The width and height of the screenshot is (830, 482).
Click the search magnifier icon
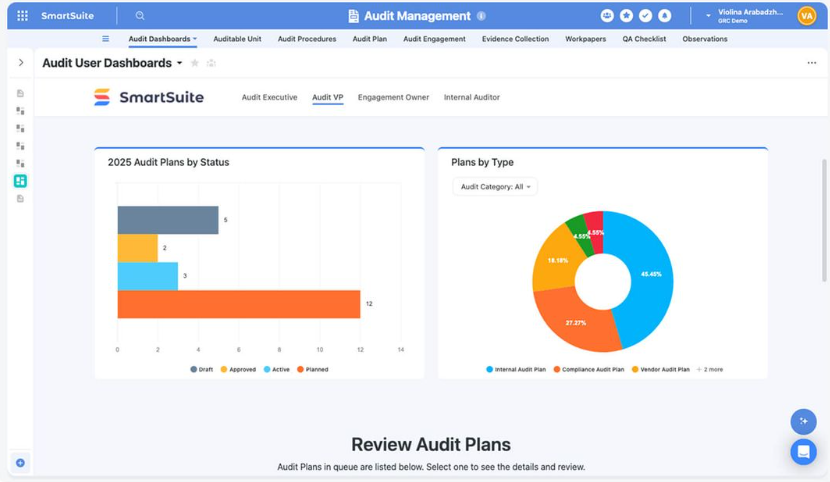tap(140, 16)
